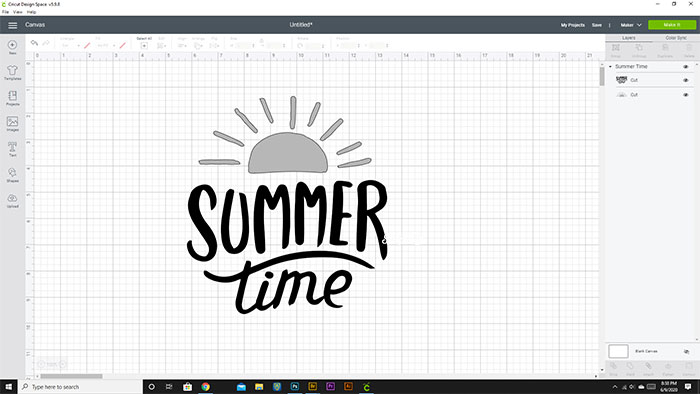The height and width of the screenshot is (394, 700).
Task: Click the horizontal canvas scrollbar
Action: (71, 376)
